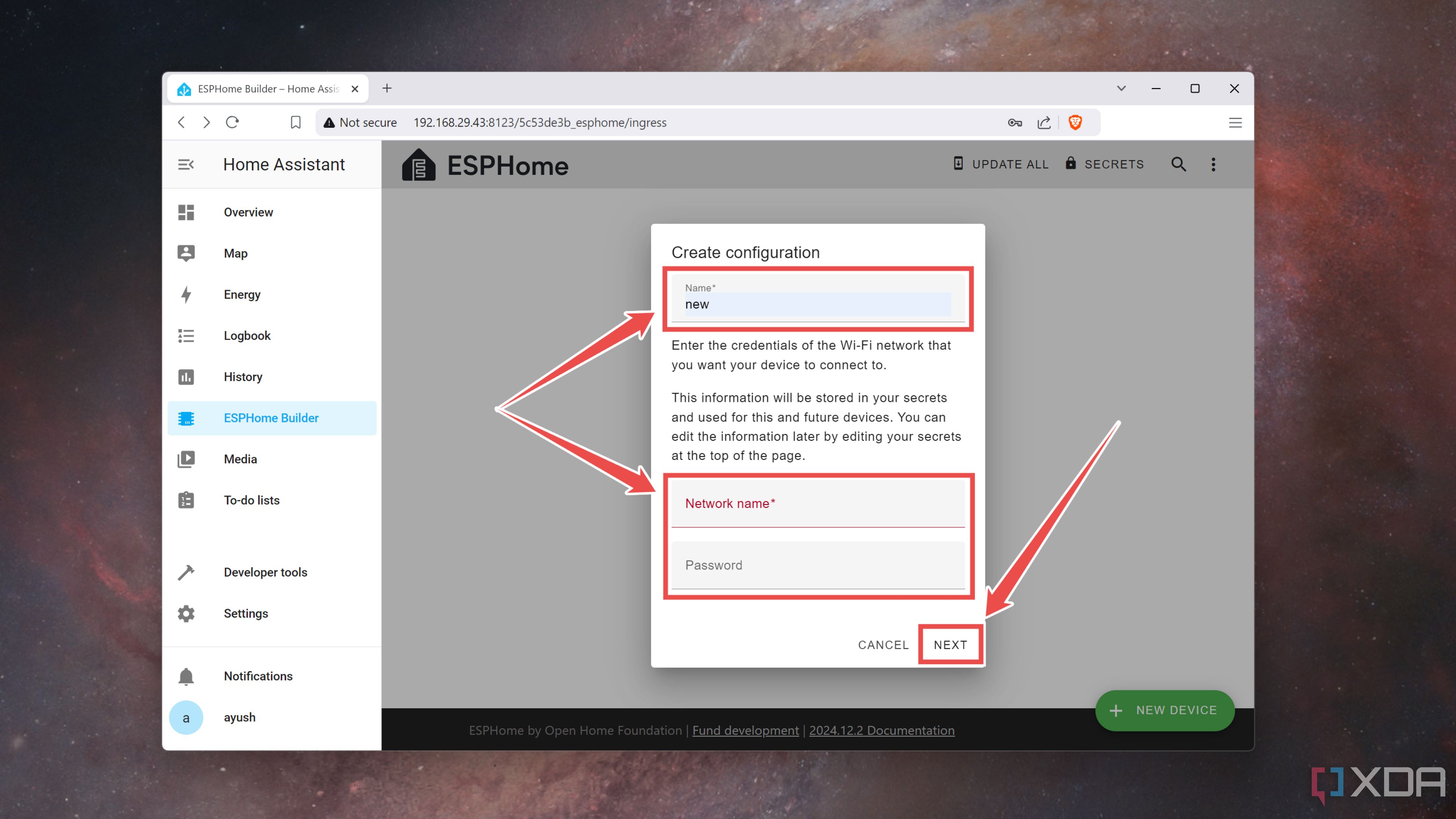Click the ESPHome overflow menu icon
Screen dimensions: 1456x819
point(1214,165)
